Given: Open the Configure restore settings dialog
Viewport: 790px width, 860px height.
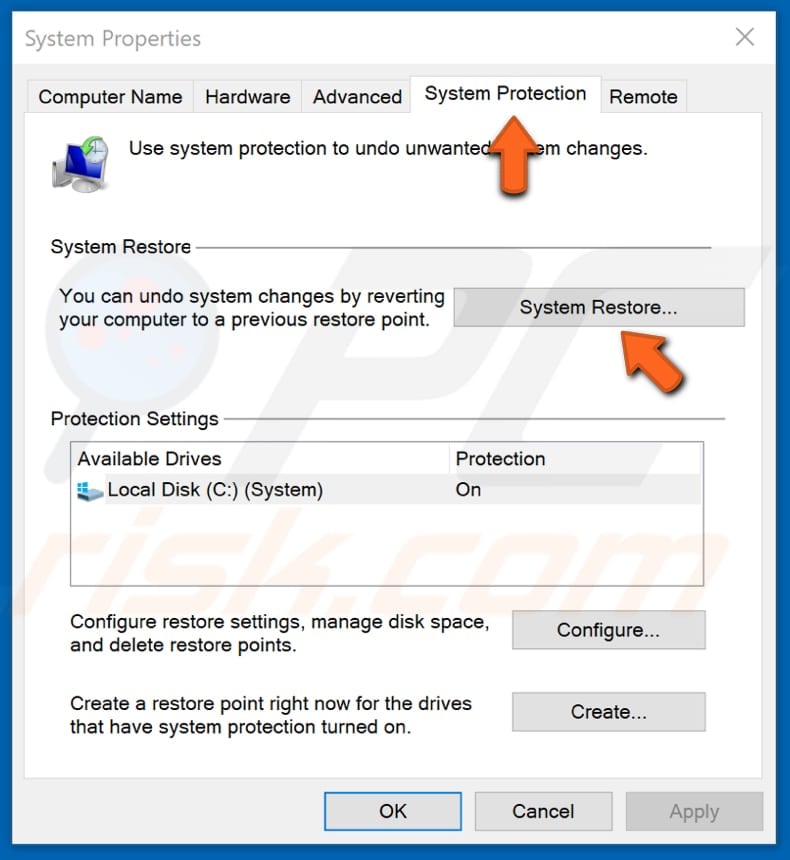Looking at the screenshot, I should click(x=607, y=630).
